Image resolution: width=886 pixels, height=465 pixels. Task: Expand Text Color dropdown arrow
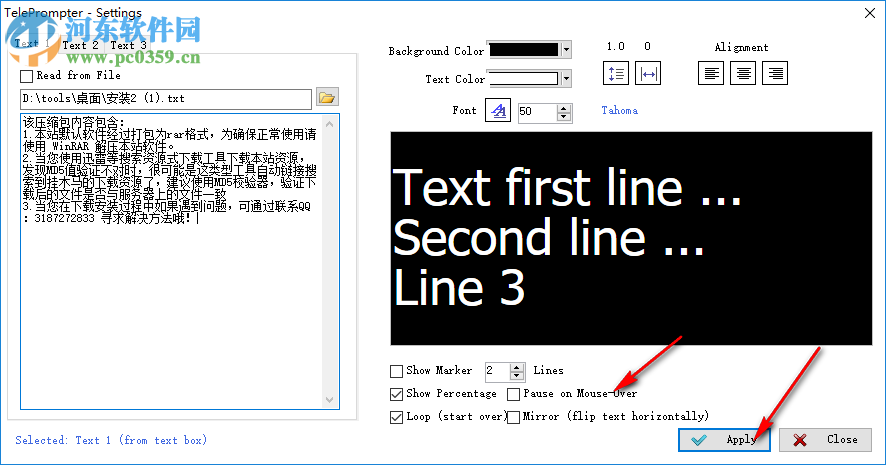[566, 79]
